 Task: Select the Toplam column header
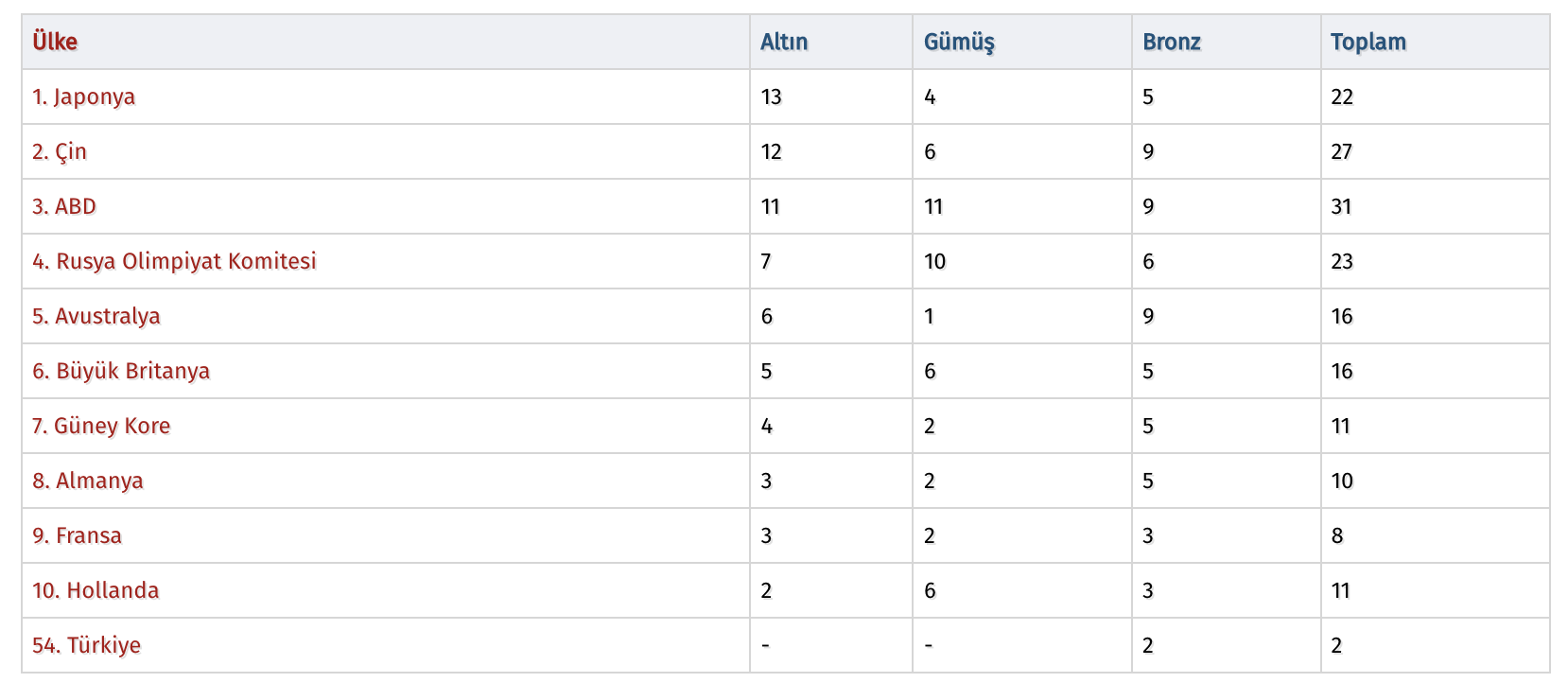1368,42
